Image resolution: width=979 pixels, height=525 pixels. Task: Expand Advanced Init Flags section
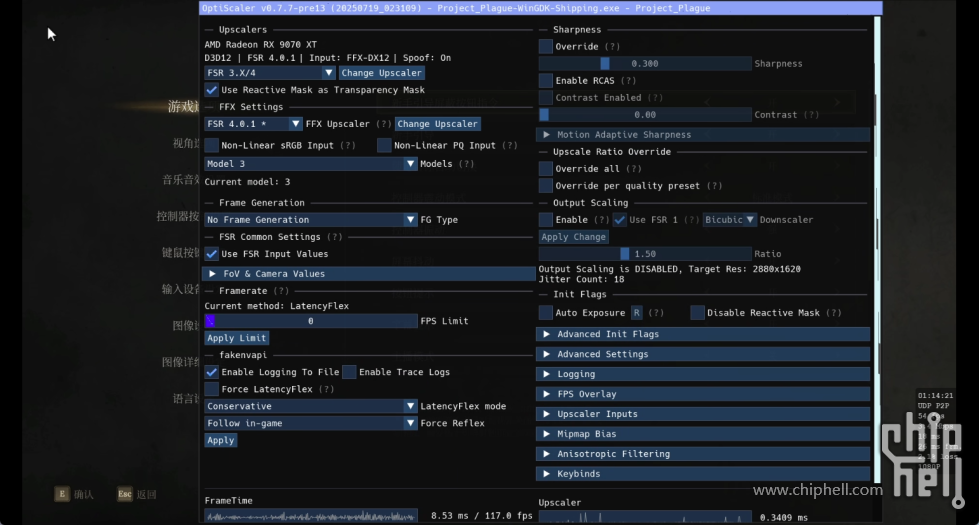click(x=703, y=335)
